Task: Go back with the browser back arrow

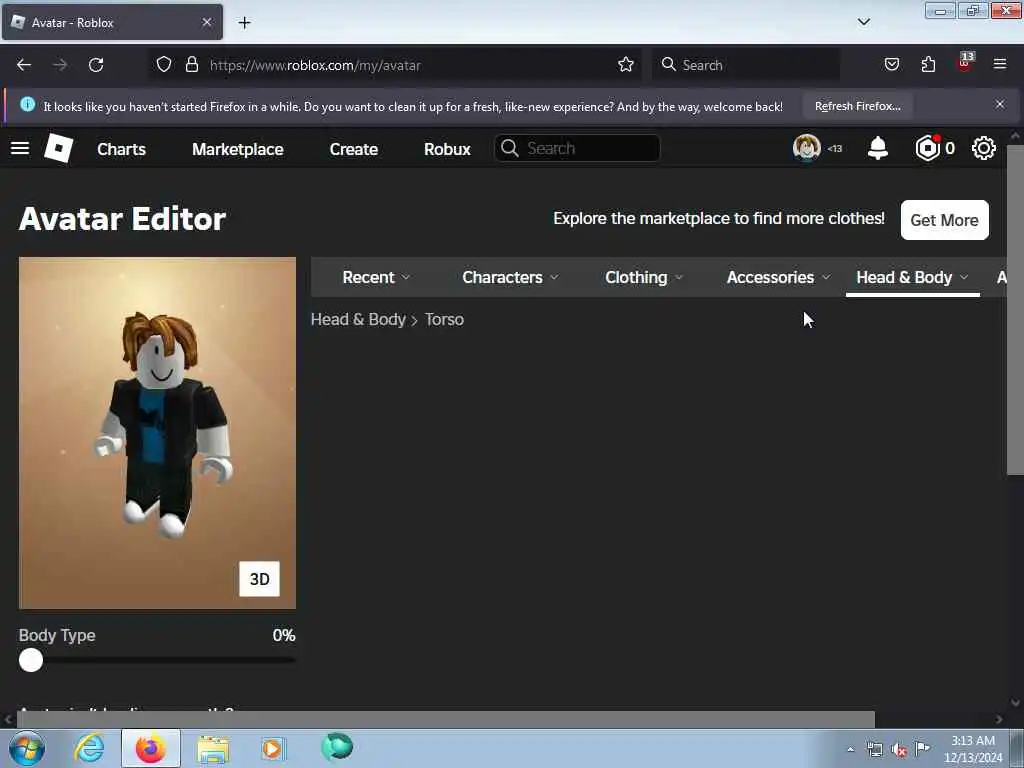Action: point(24,65)
